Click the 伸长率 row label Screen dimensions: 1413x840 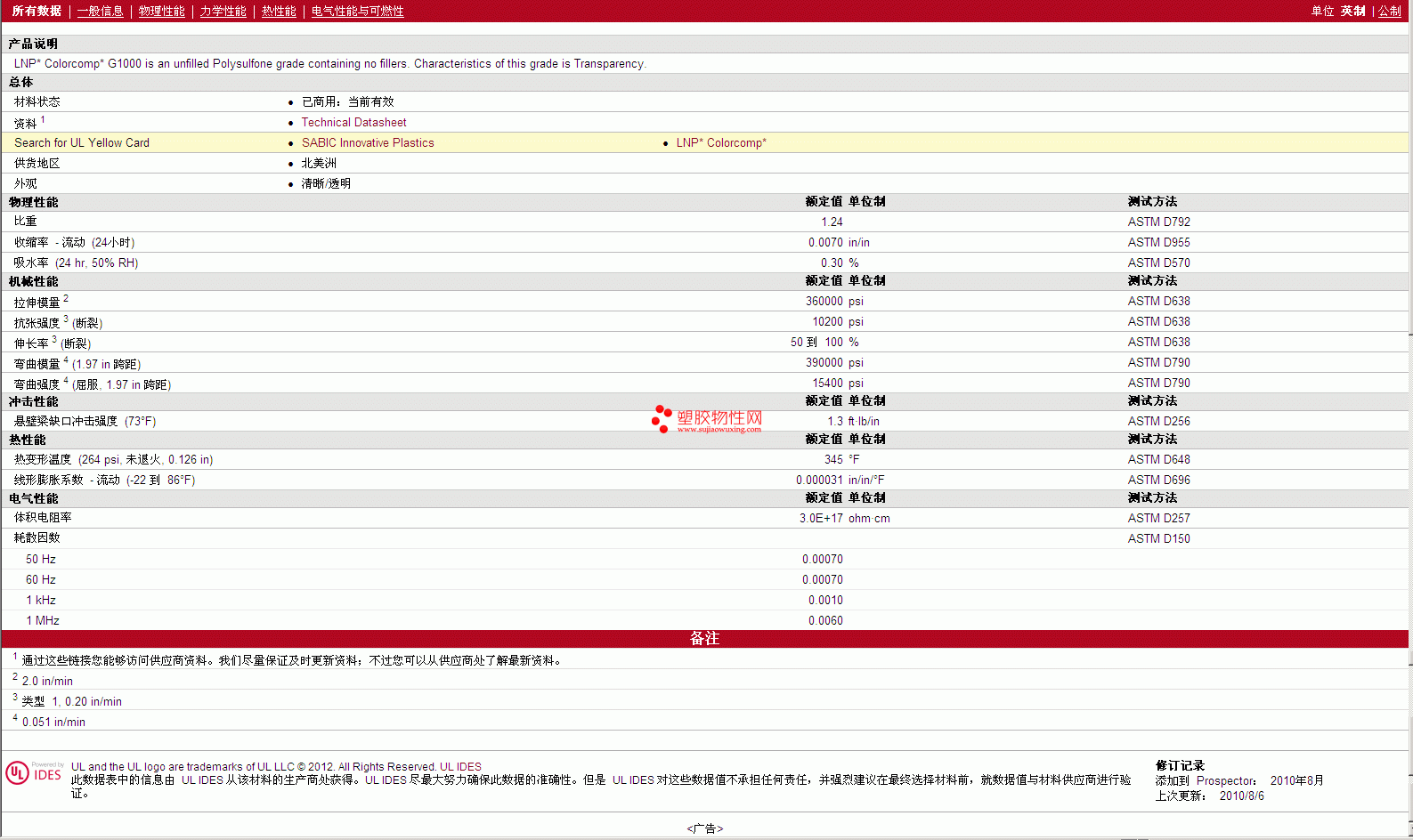click(52, 343)
